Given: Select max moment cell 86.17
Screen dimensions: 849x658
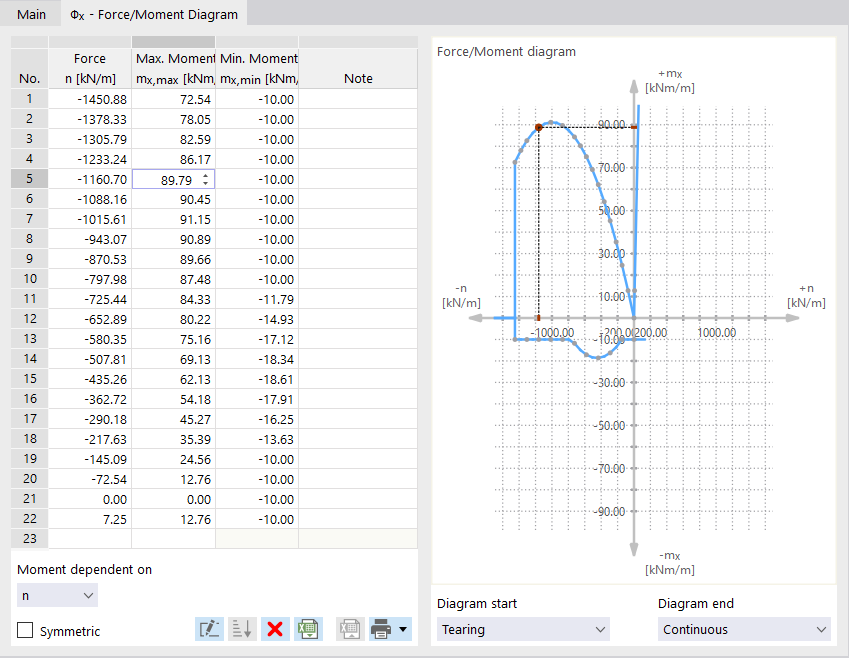Looking at the screenshot, I should (173, 159).
